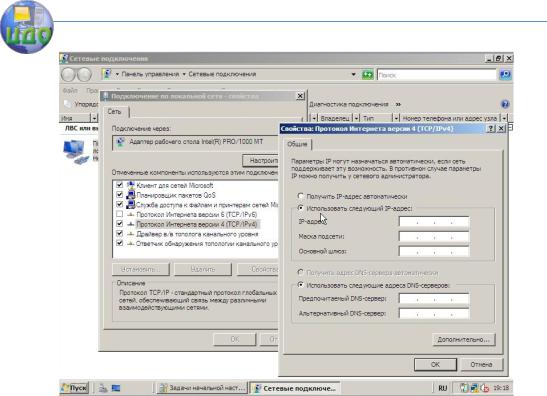The width and height of the screenshot is (547, 396).
Task: Click the question mark help button in TCP/IPv4 title bar
Action: [490, 128]
